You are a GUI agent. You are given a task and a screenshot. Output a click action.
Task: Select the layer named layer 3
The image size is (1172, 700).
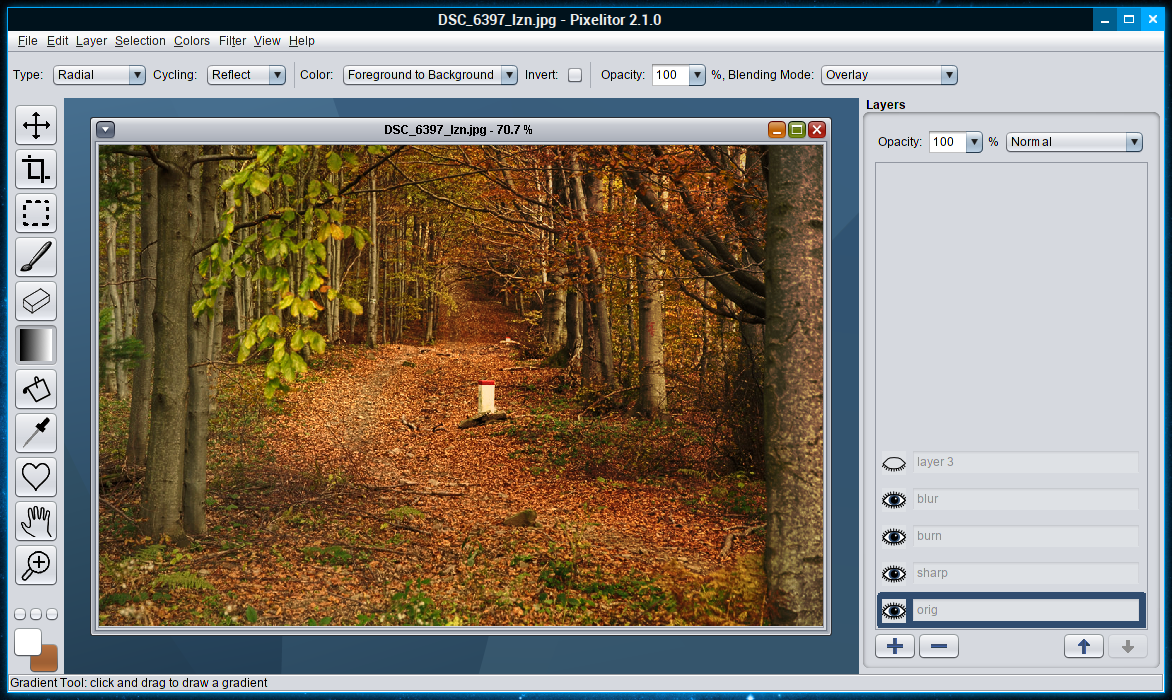point(1026,462)
